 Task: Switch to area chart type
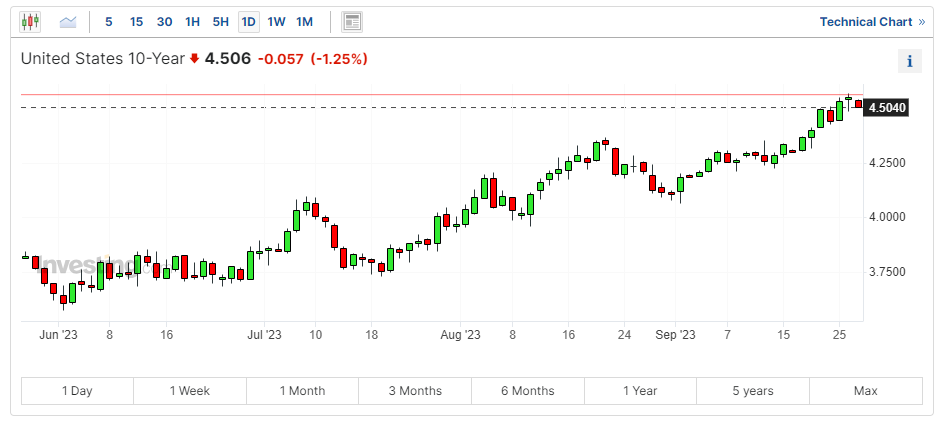click(68, 21)
